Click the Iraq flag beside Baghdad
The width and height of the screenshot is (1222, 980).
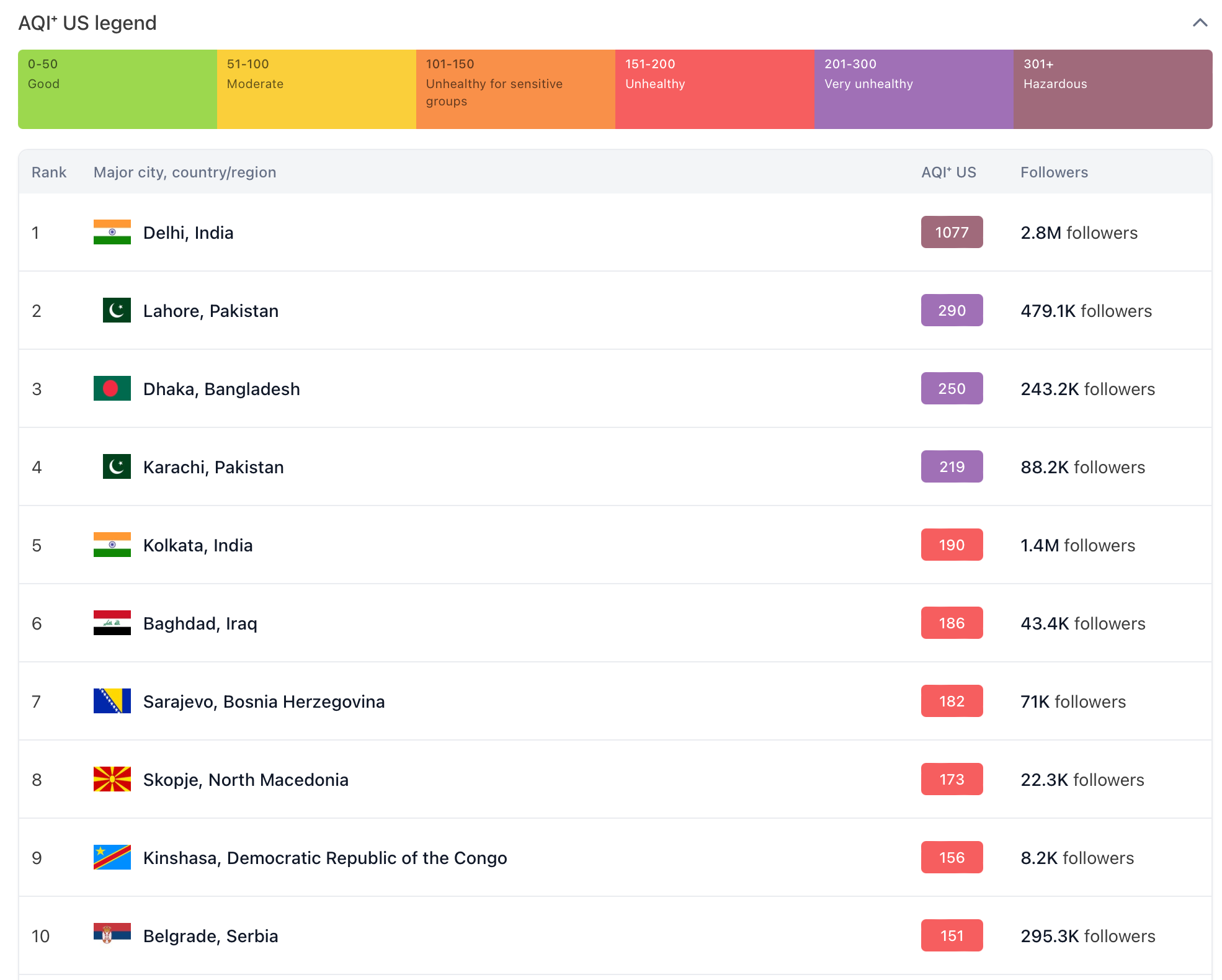(112, 623)
